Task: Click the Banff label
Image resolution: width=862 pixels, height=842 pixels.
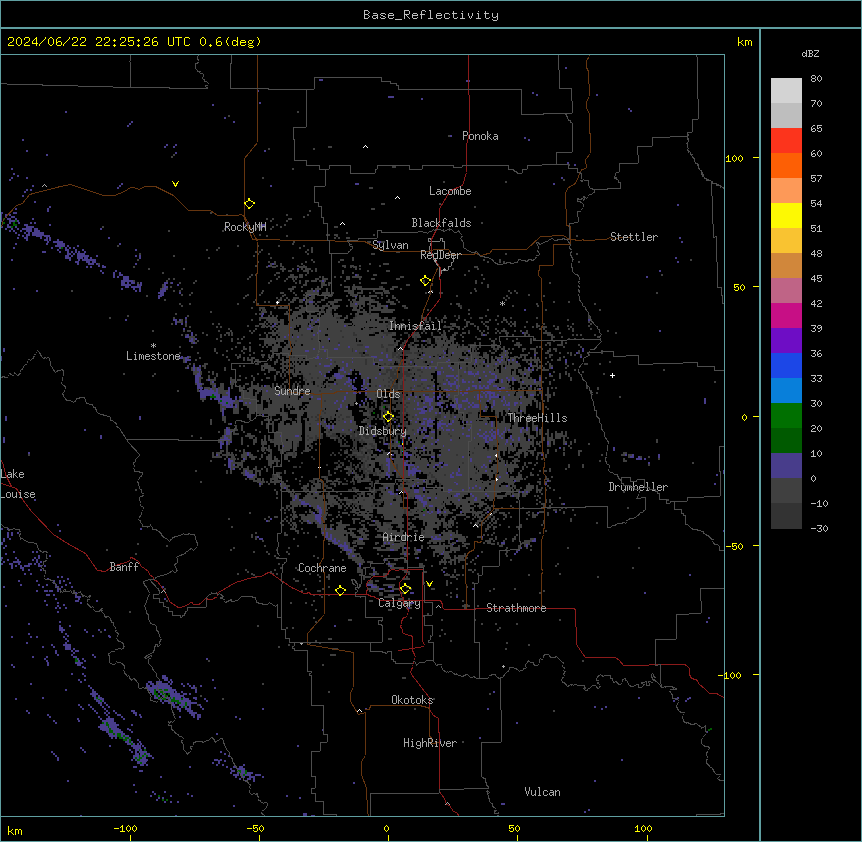Action: [x=124, y=567]
